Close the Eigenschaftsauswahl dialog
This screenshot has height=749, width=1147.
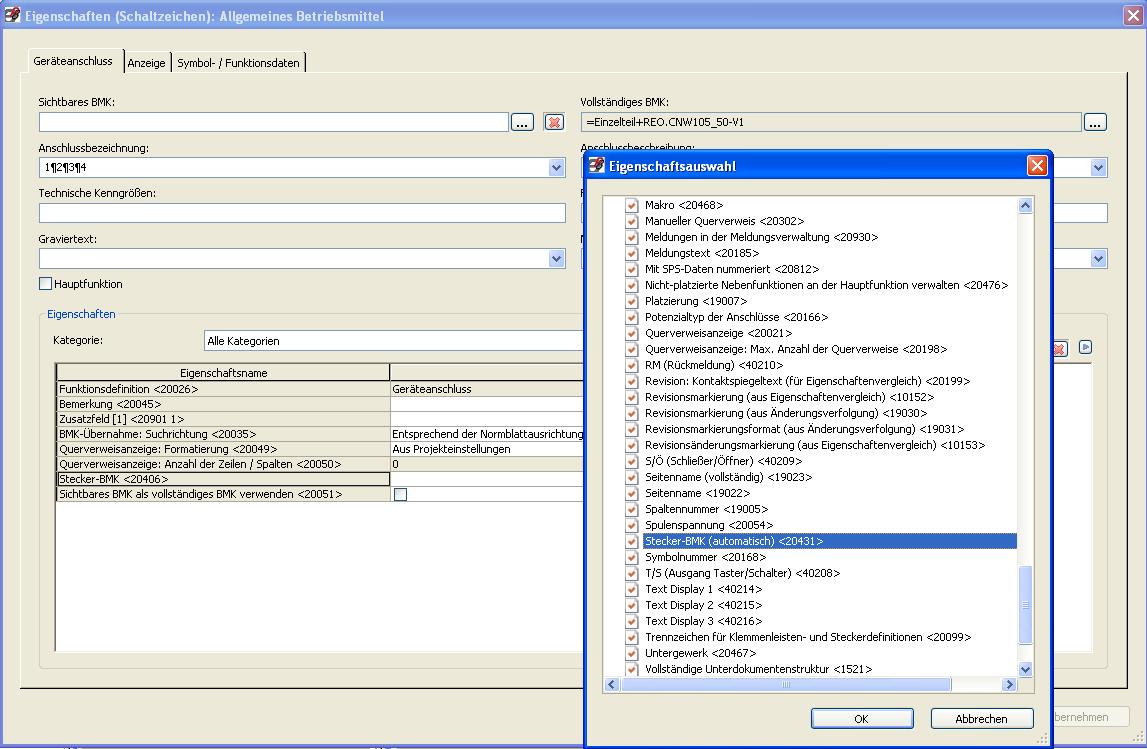coord(1037,165)
